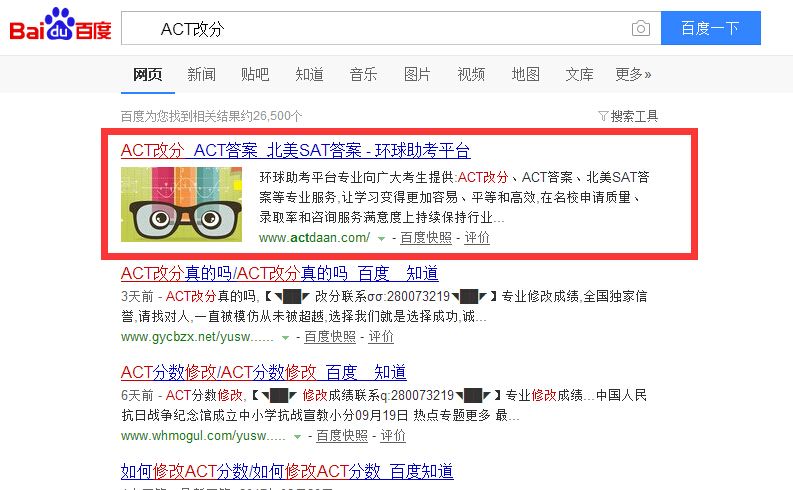The image size is (793, 490).
Task: Expand dropdown arrow next to actdaan.com
Action: pos(381,238)
